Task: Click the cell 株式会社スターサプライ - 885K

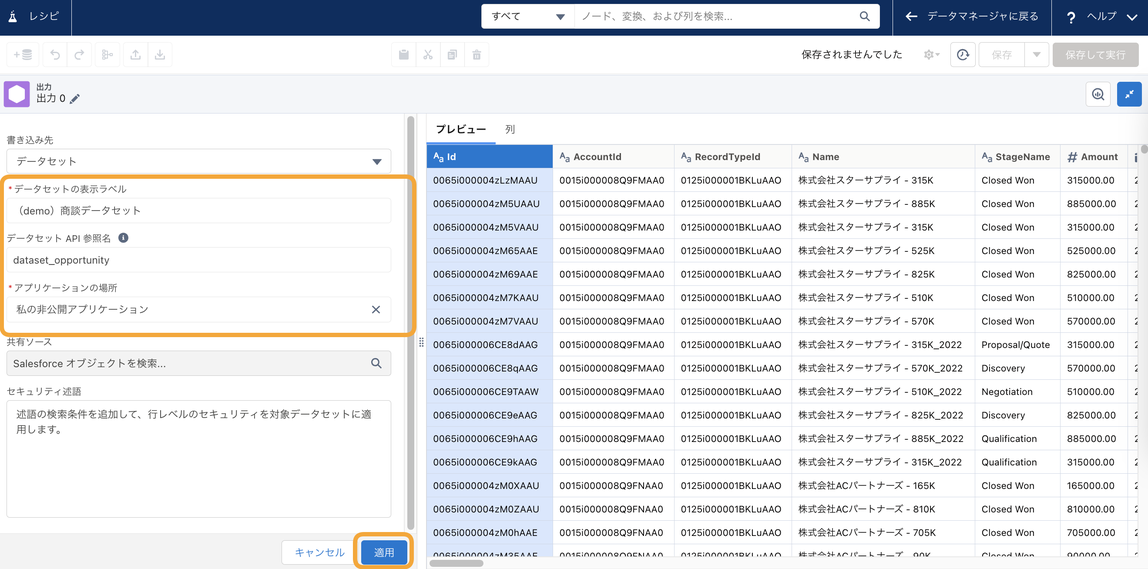Action: point(883,204)
